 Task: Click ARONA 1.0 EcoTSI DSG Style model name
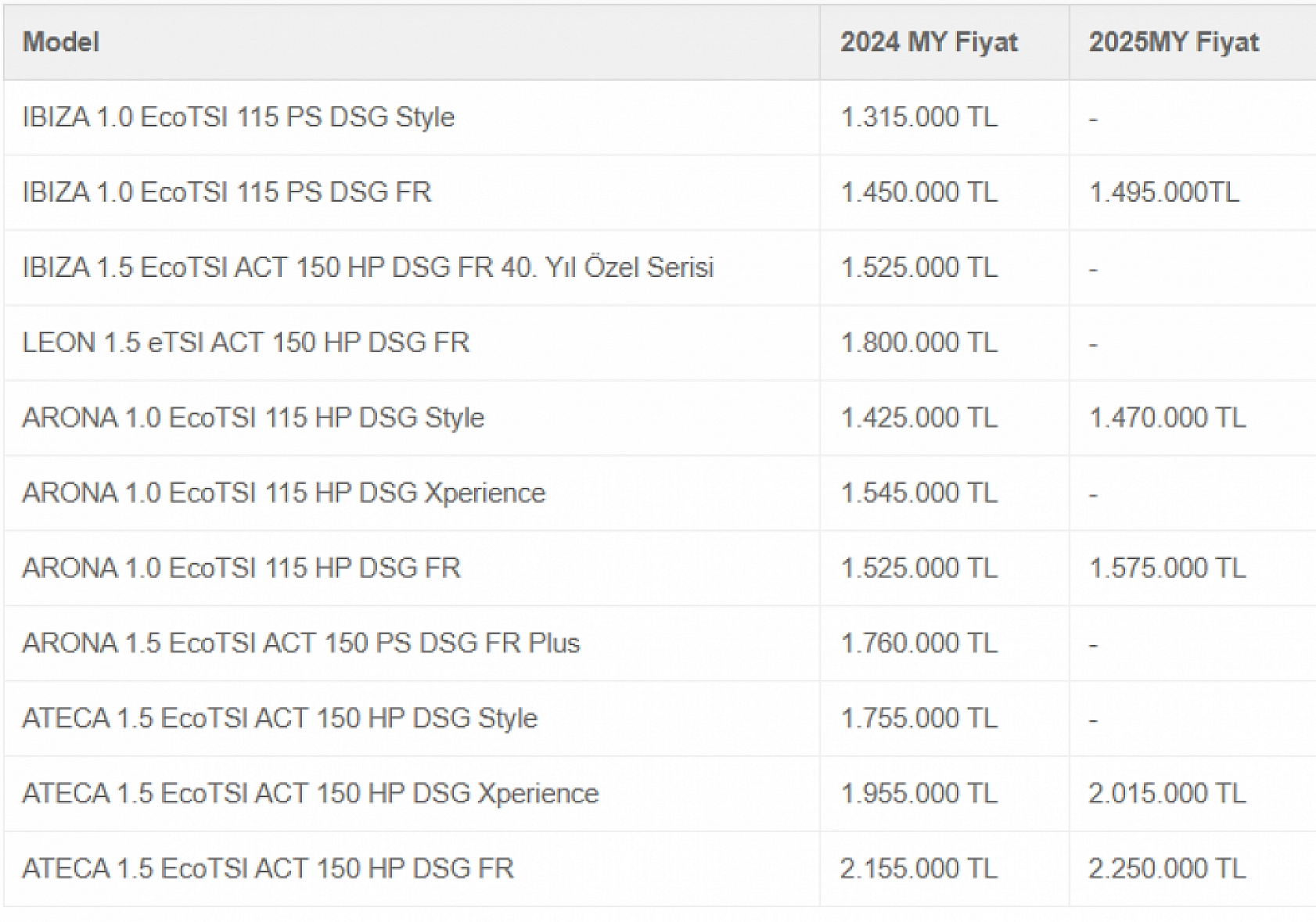253,418
